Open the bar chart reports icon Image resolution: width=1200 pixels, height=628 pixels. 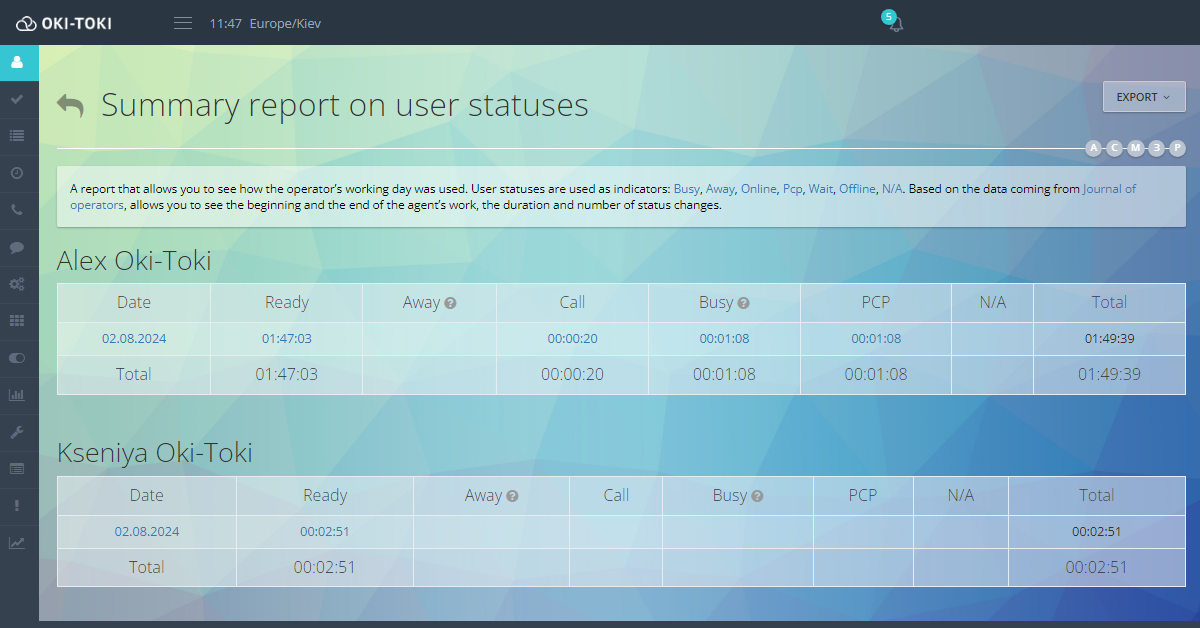[x=17, y=395]
